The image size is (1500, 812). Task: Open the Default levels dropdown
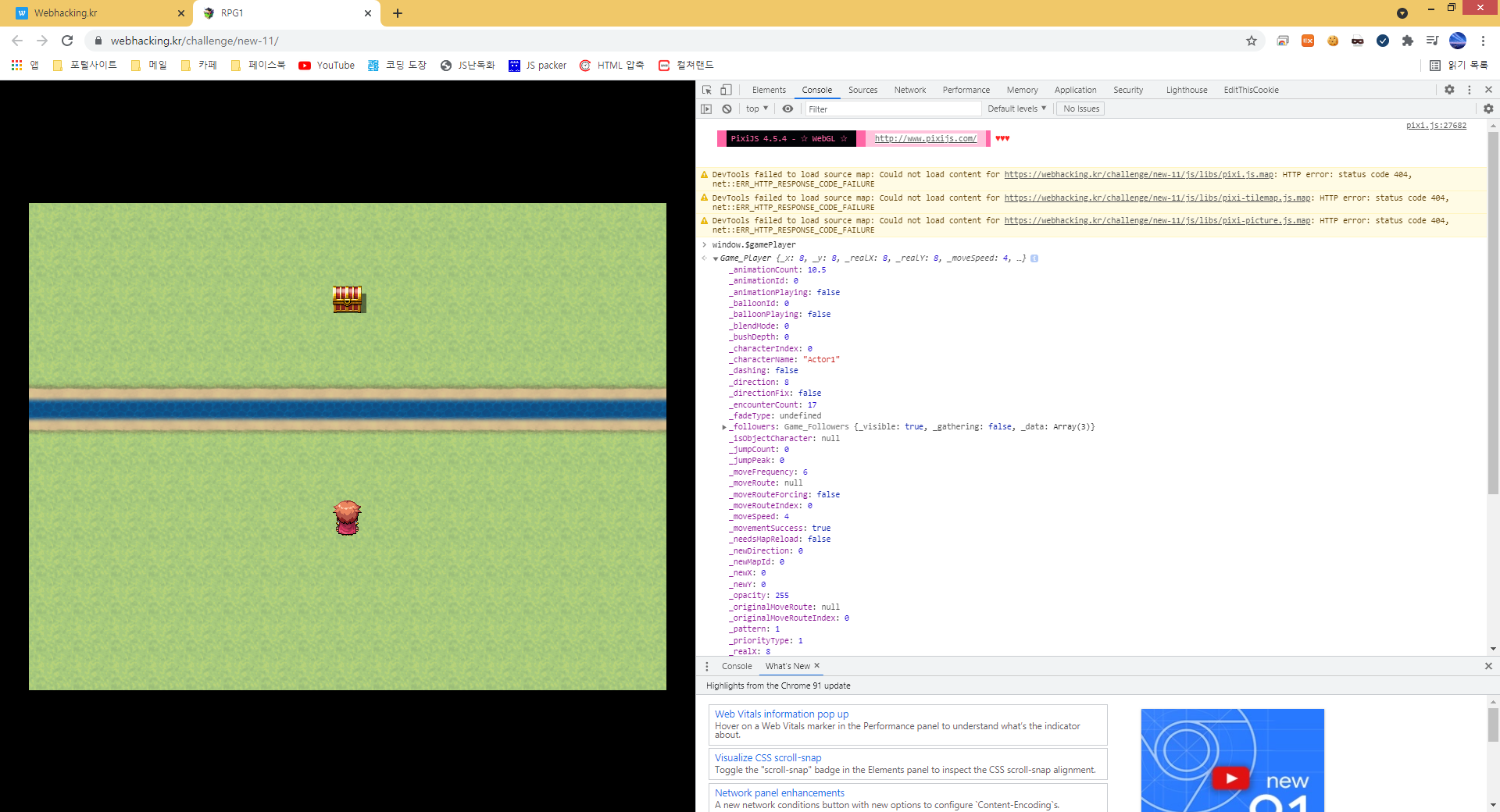tap(1016, 109)
